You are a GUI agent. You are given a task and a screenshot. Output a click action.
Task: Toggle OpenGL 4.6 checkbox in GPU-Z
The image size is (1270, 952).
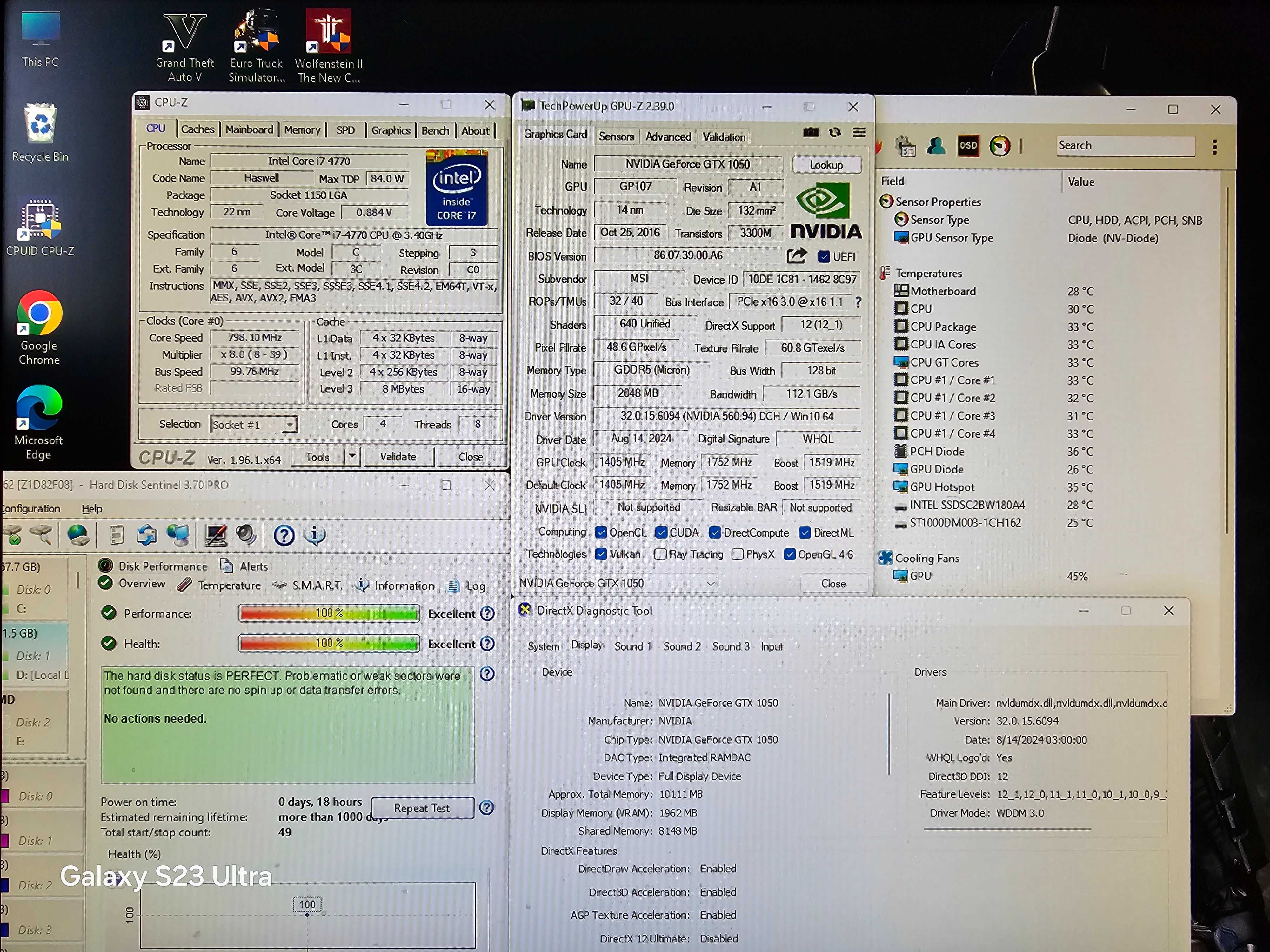[790, 554]
